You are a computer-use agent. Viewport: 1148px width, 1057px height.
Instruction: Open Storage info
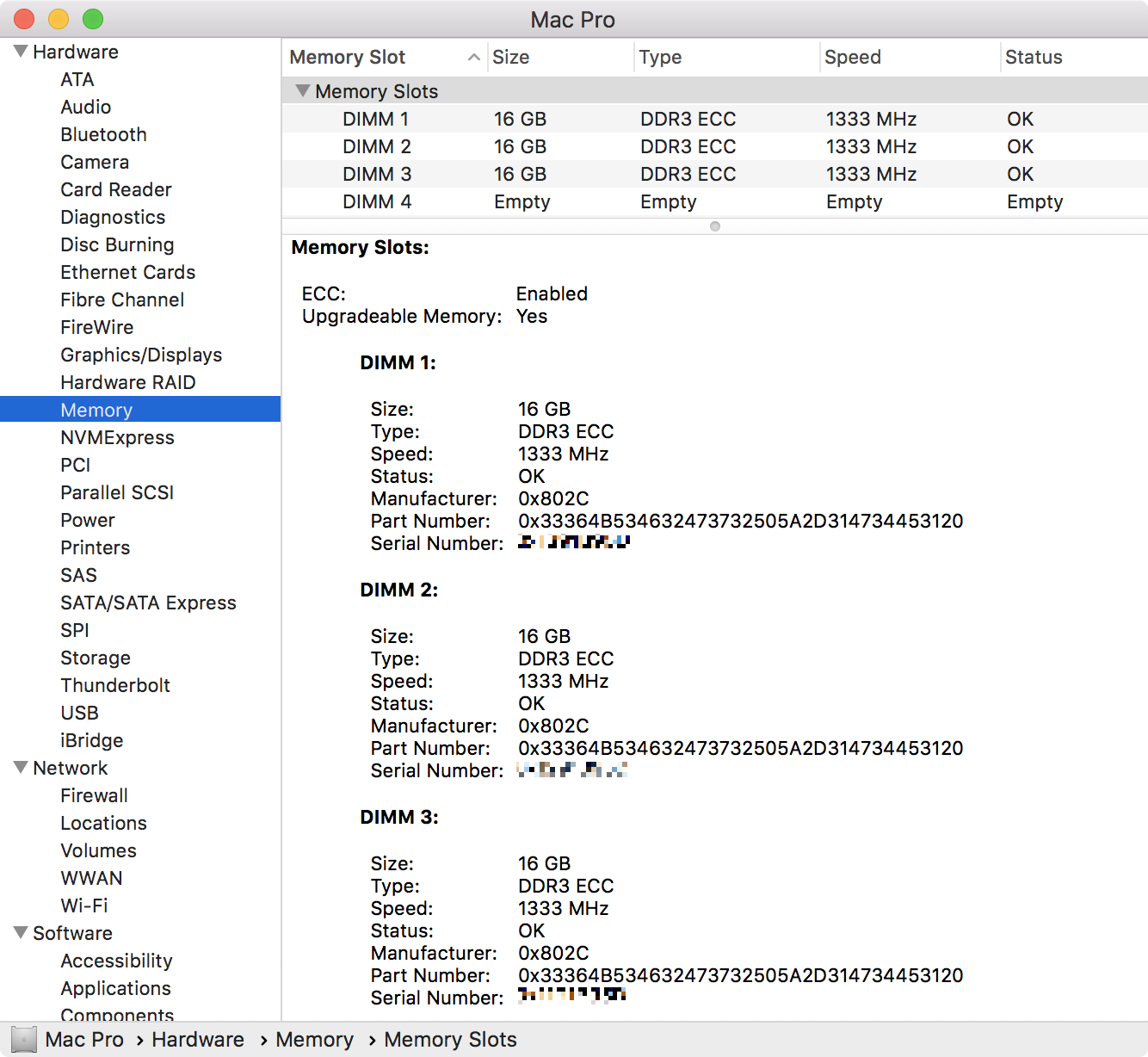(96, 658)
